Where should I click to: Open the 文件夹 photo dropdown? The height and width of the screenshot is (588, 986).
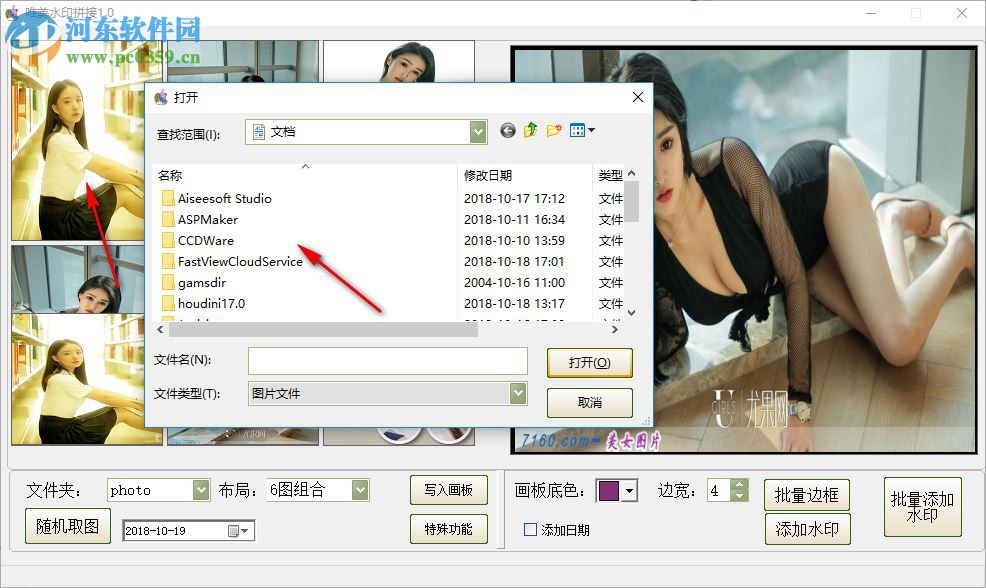[201, 490]
